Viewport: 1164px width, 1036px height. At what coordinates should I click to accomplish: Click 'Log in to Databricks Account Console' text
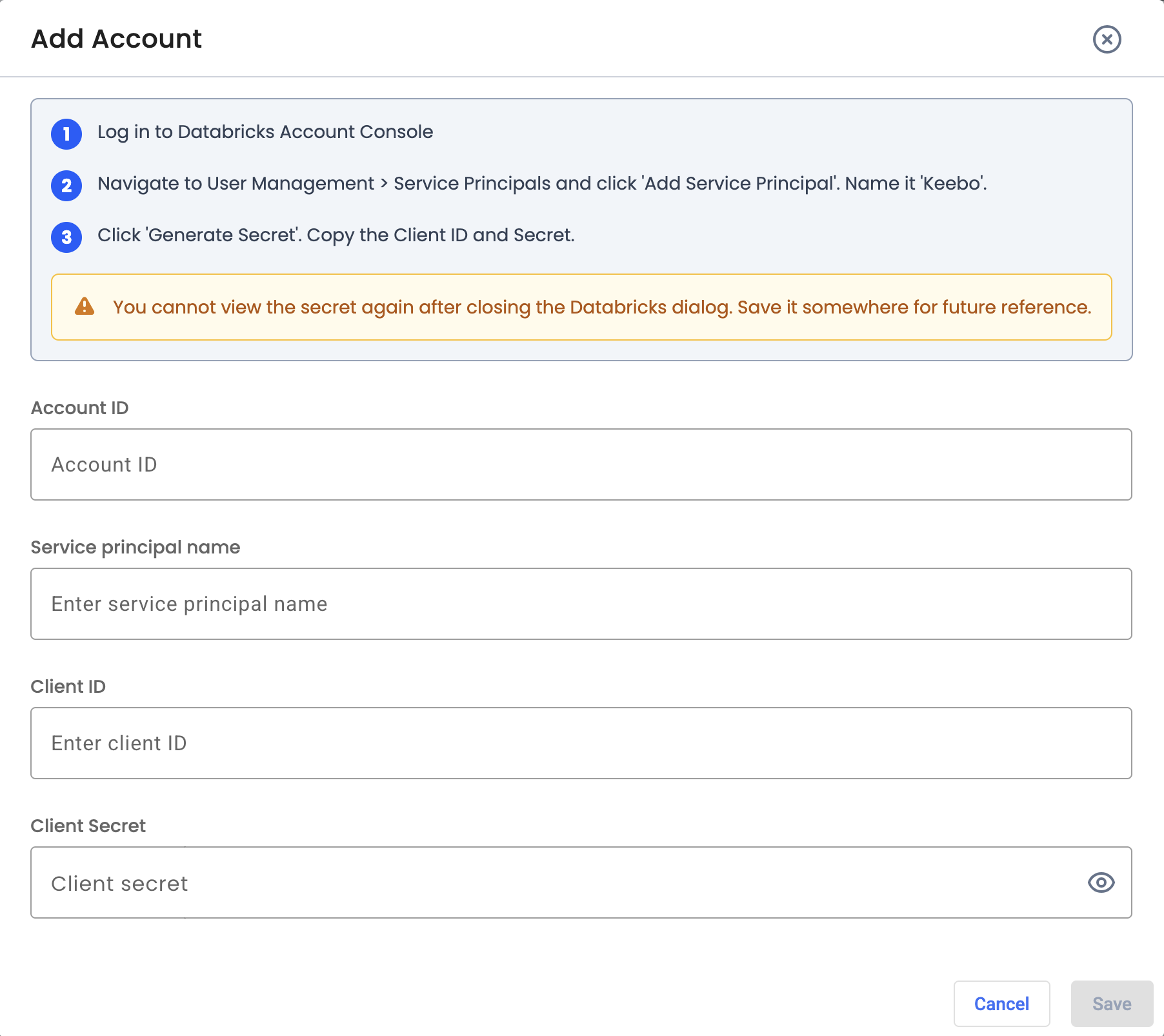[x=265, y=132]
